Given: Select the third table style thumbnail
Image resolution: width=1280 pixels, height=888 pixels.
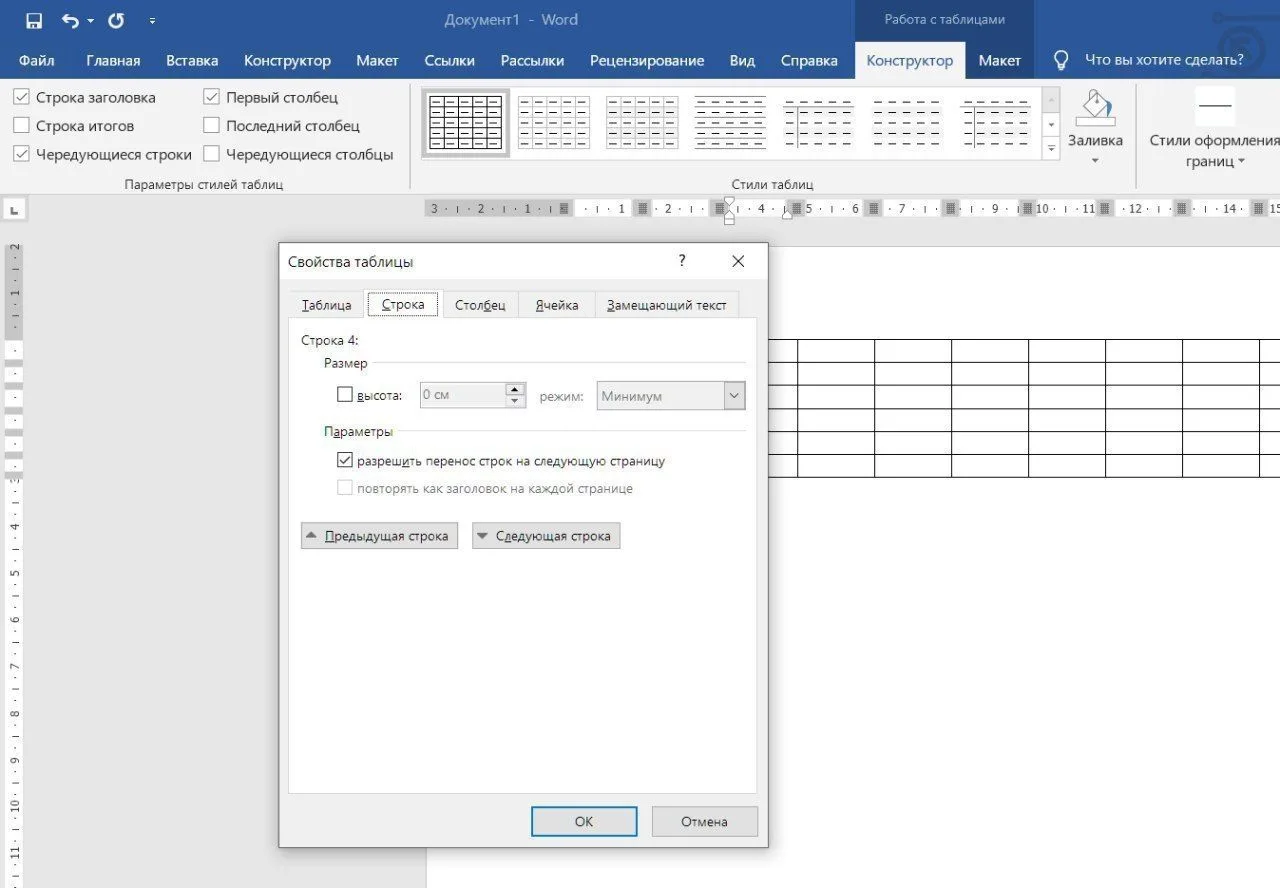Looking at the screenshot, I should point(642,123).
